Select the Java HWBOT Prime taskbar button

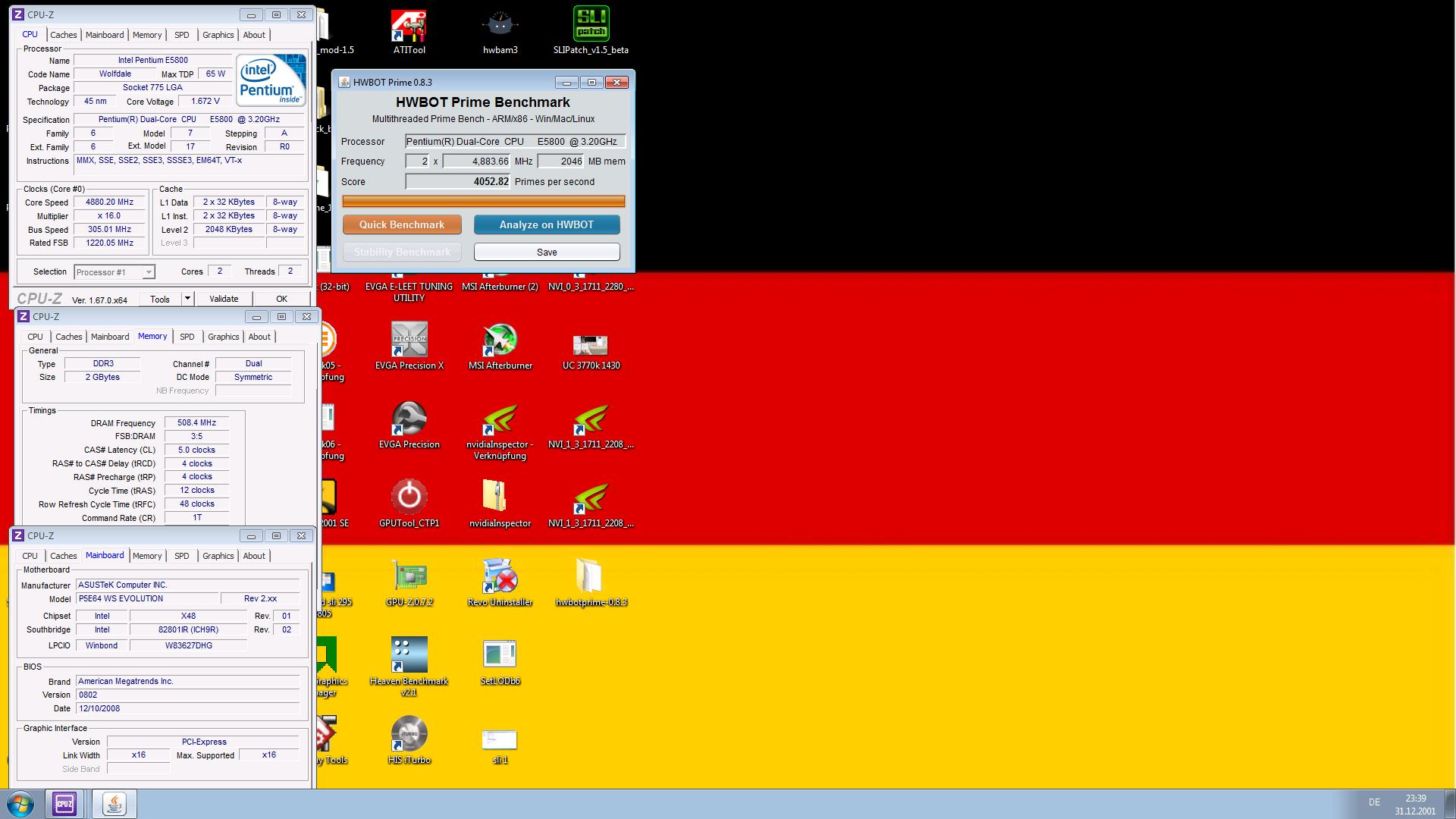tap(115, 804)
